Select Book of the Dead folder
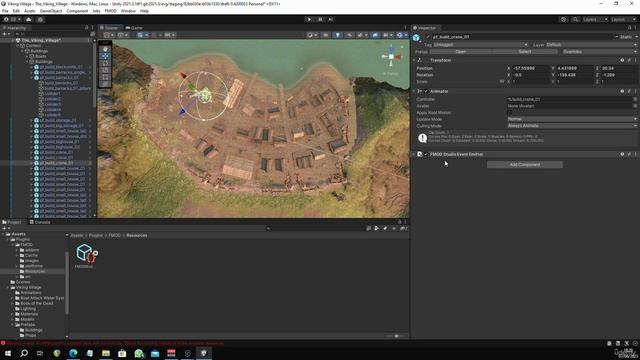The image size is (640, 360). click(36, 303)
